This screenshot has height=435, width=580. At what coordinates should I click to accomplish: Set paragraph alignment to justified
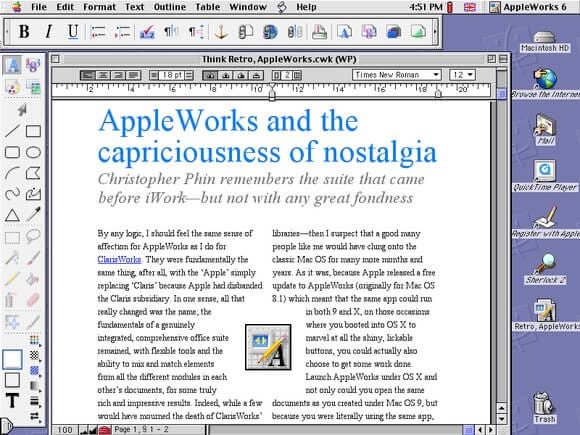point(134,75)
